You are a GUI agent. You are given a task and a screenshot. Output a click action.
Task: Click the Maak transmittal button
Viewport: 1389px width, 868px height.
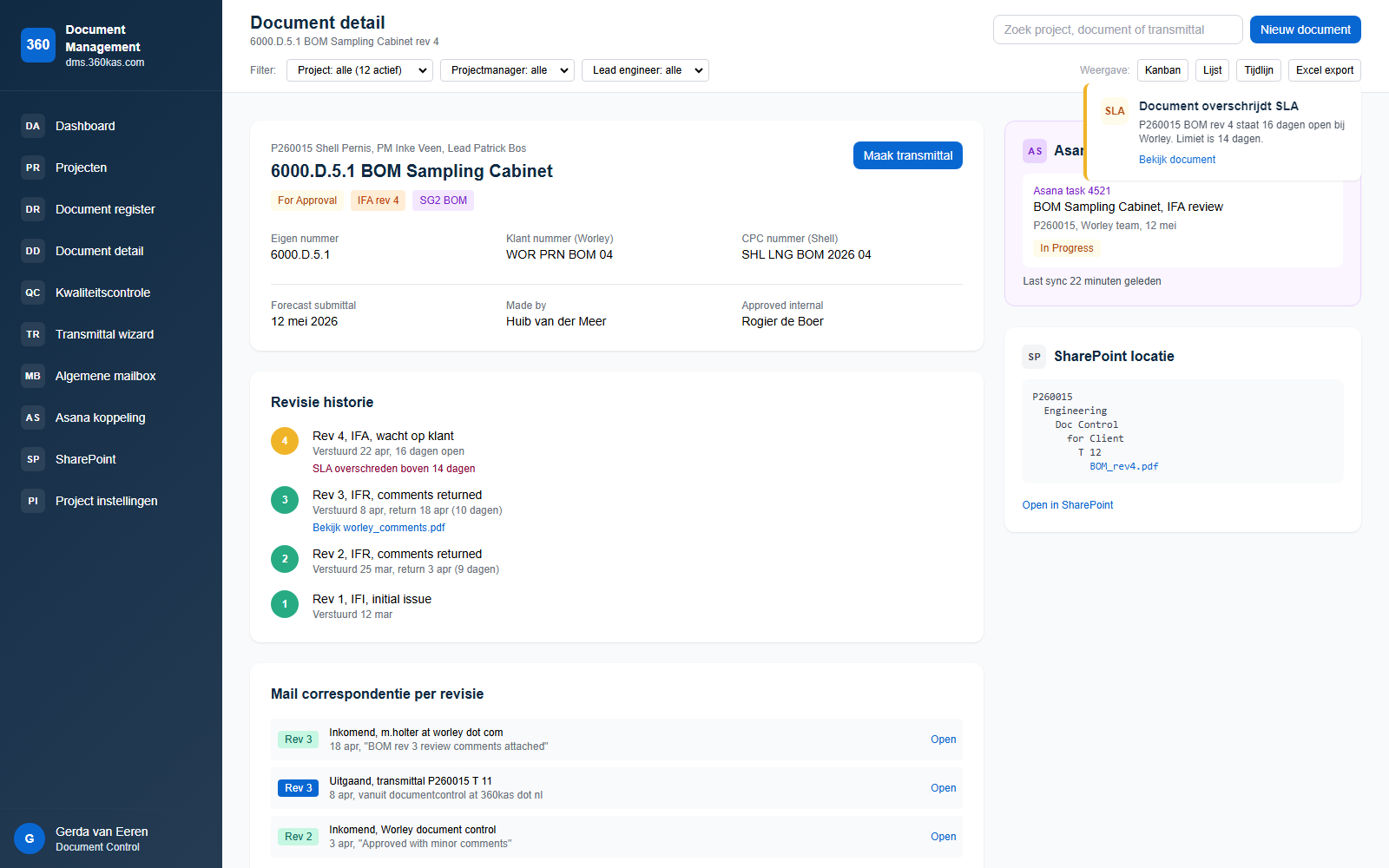coord(908,155)
